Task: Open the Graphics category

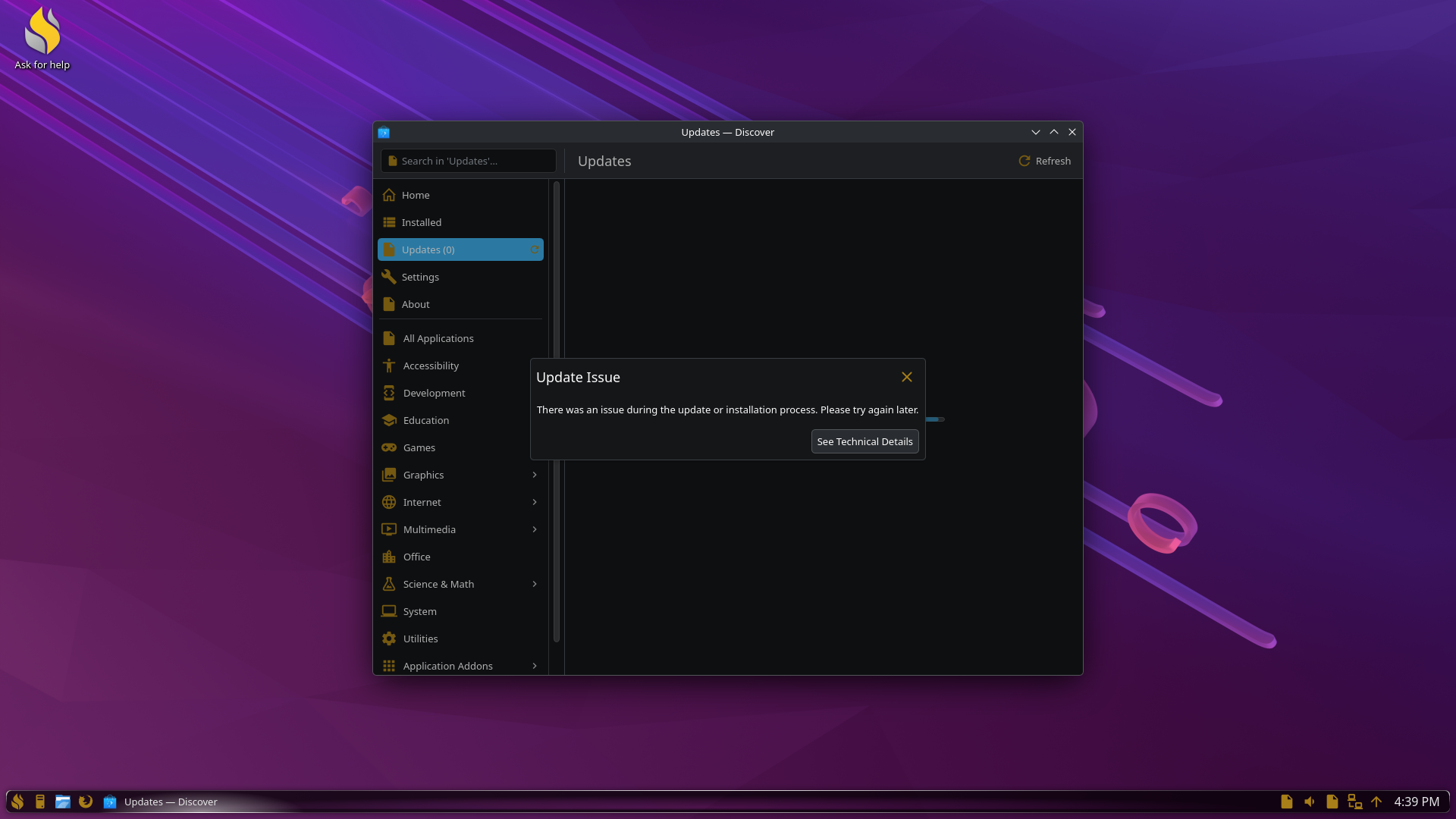Action: (460, 475)
